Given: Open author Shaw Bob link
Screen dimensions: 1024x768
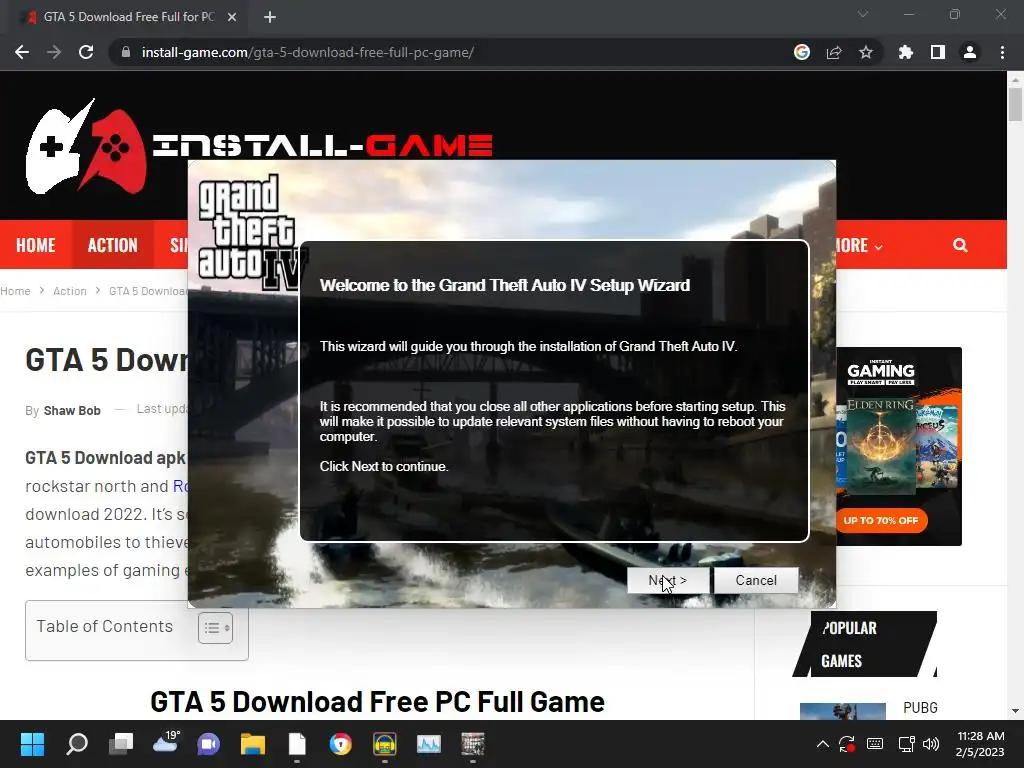Looking at the screenshot, I should (x=72, y=410).
